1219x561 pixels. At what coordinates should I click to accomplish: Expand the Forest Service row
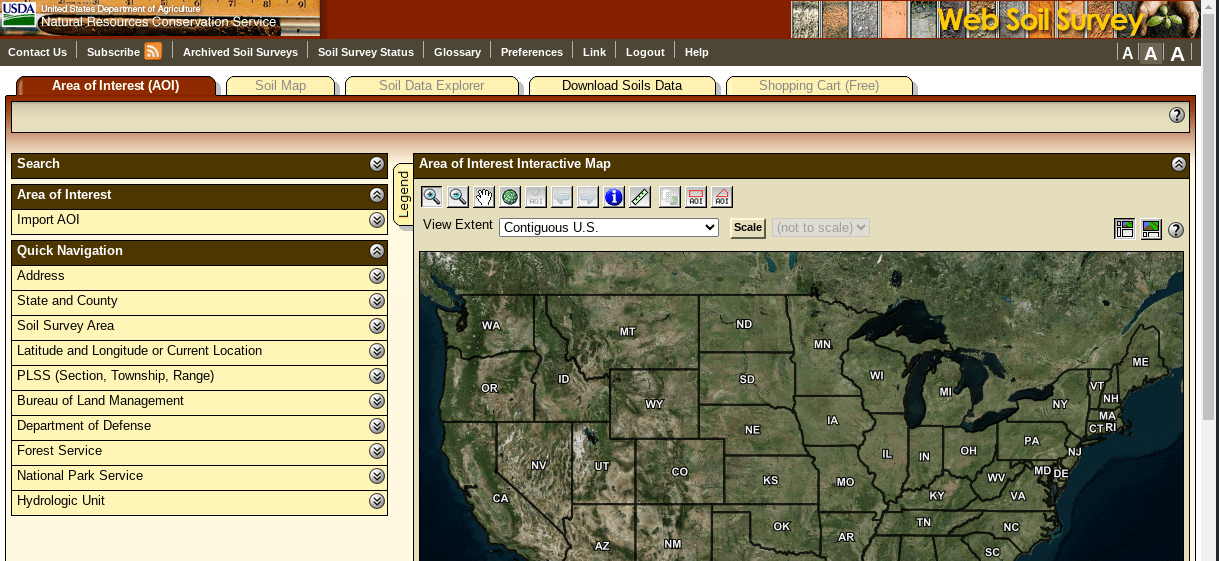coord(377,451)
